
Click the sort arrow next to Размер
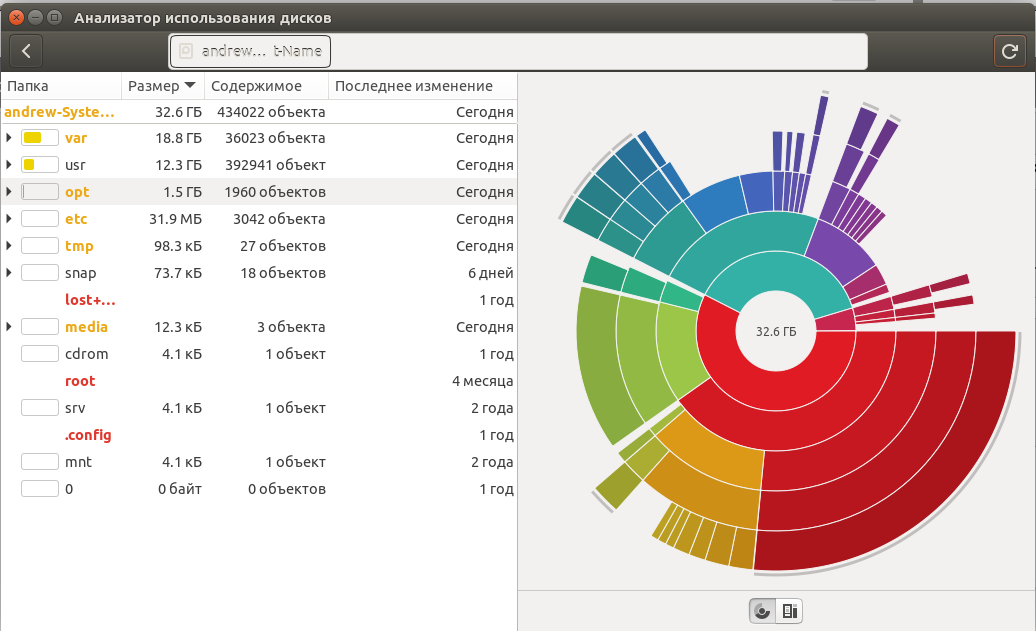(x=190, y=86)
